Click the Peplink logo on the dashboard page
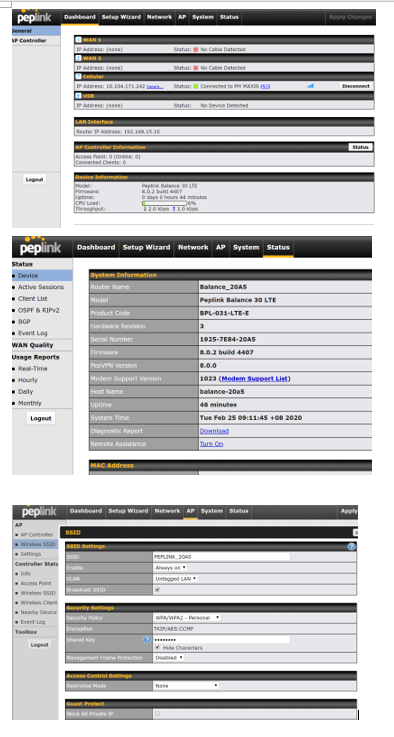The height and width of the screenshot is (737, 394). [34, 16]
